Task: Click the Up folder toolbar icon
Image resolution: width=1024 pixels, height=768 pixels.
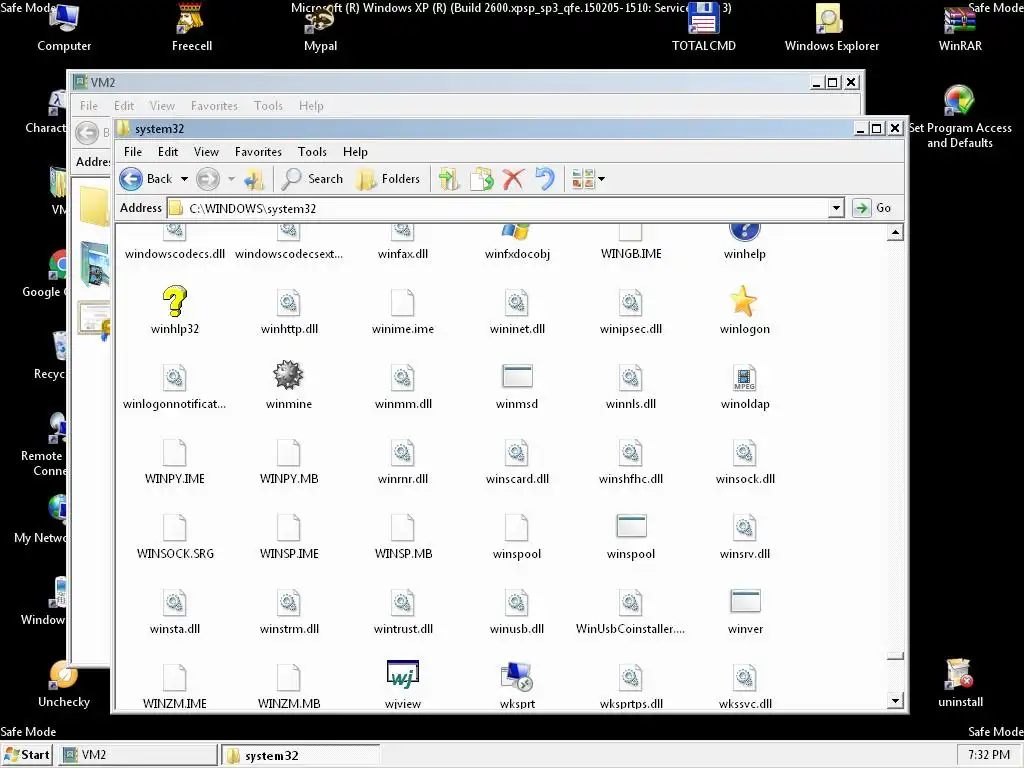Action: click(253, 179)
